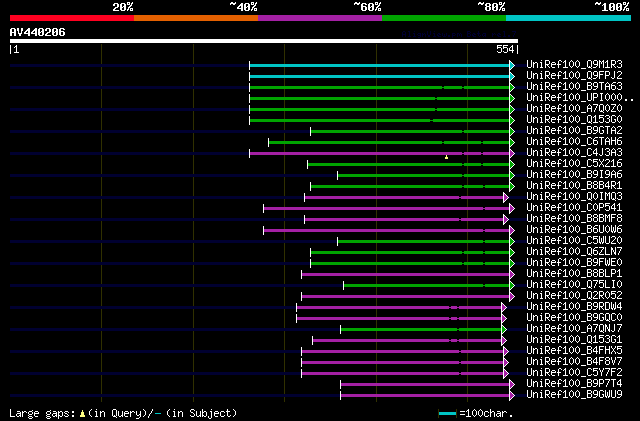Click the query name AV440206
This screenshot has width=640, height=421.
(x=38, y=32)
